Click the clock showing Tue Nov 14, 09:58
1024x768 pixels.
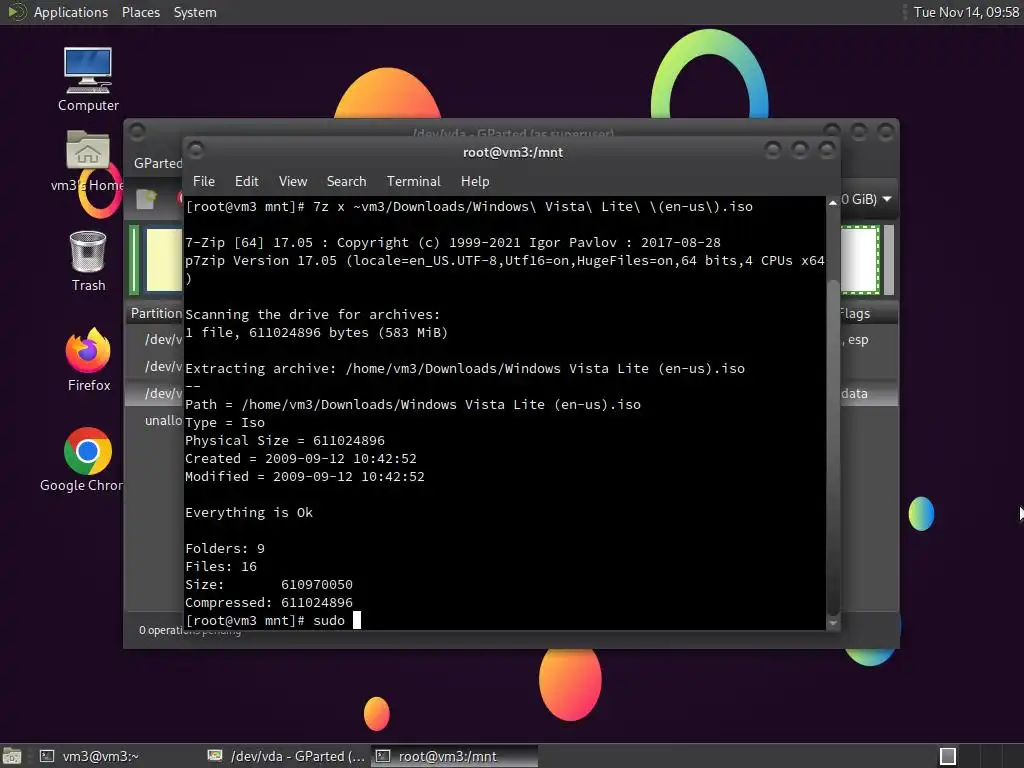966,12
